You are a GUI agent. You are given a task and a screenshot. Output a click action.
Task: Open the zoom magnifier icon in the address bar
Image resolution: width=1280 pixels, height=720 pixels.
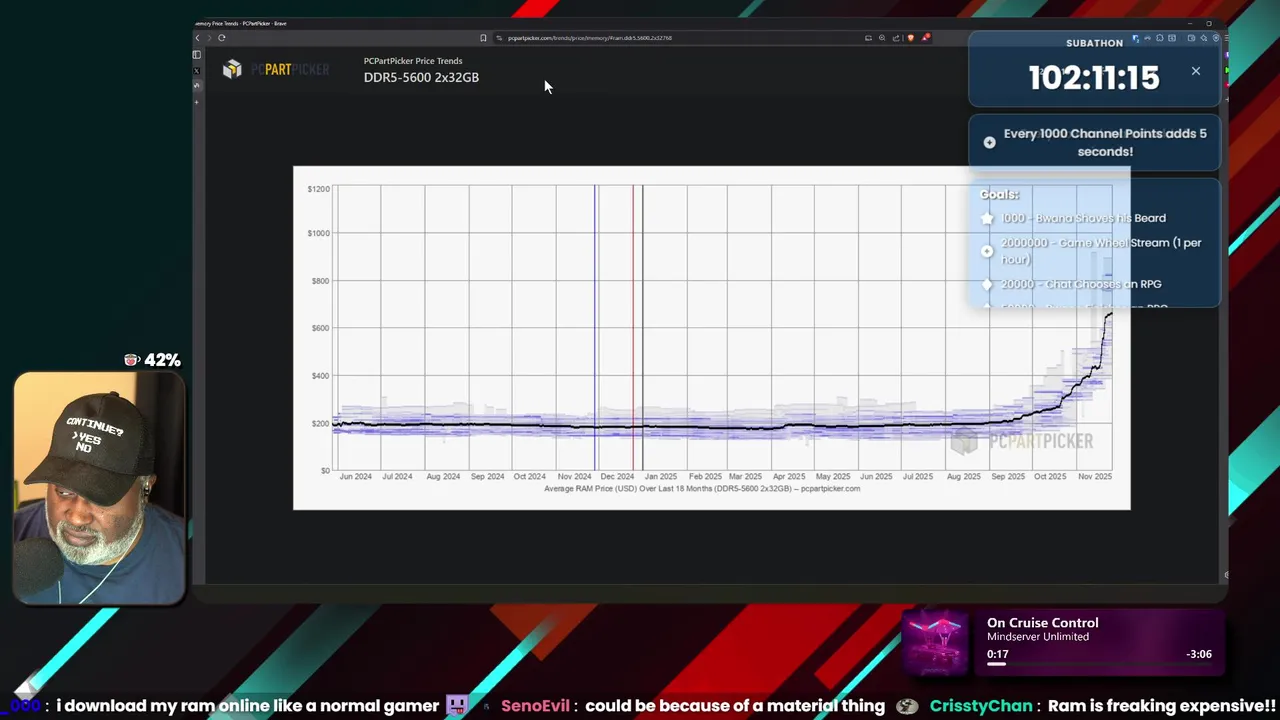pyautogui.click(x=882, y=38)
